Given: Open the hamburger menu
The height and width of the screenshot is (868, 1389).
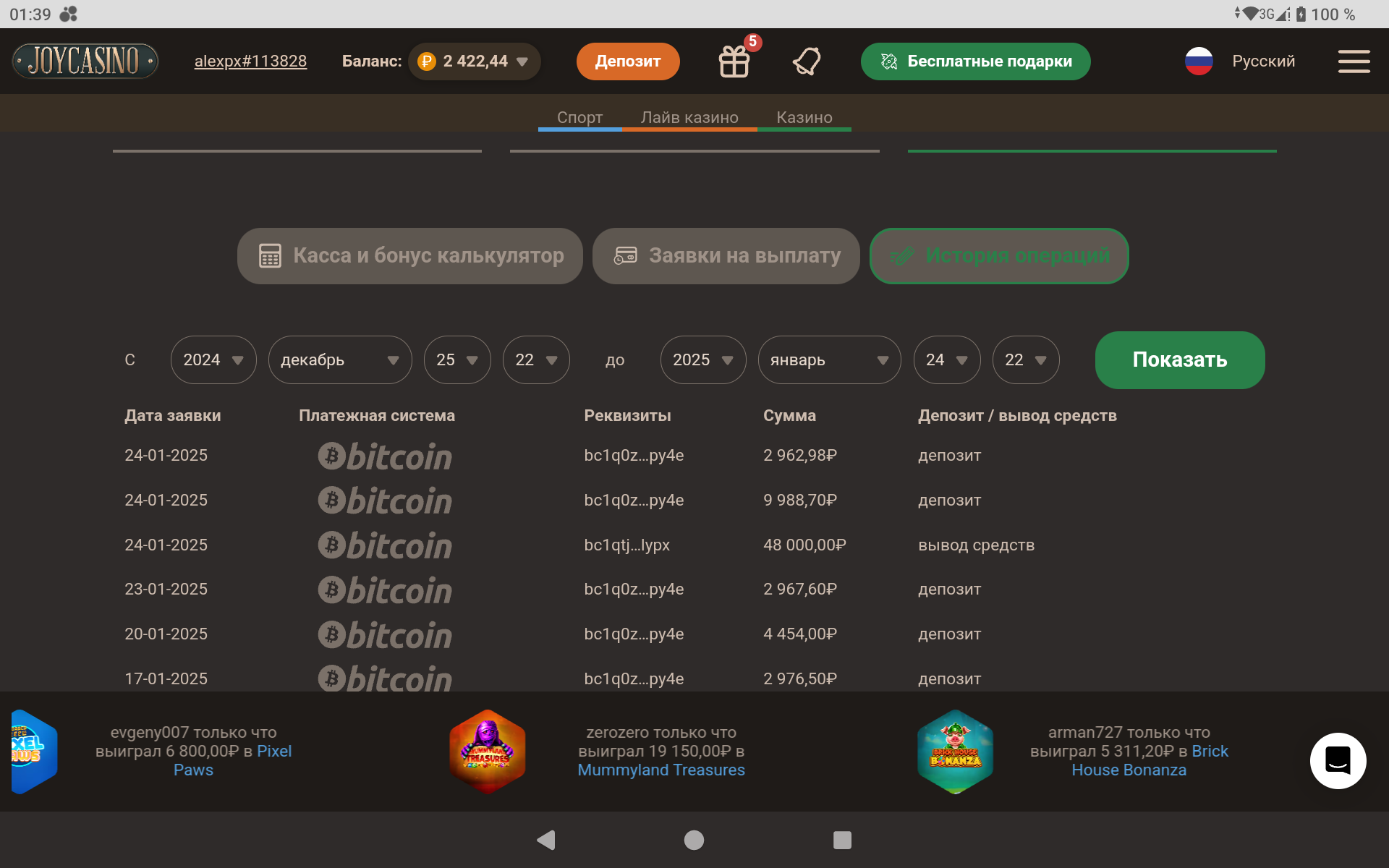Looking at the screenshot, I should 1354,61.
